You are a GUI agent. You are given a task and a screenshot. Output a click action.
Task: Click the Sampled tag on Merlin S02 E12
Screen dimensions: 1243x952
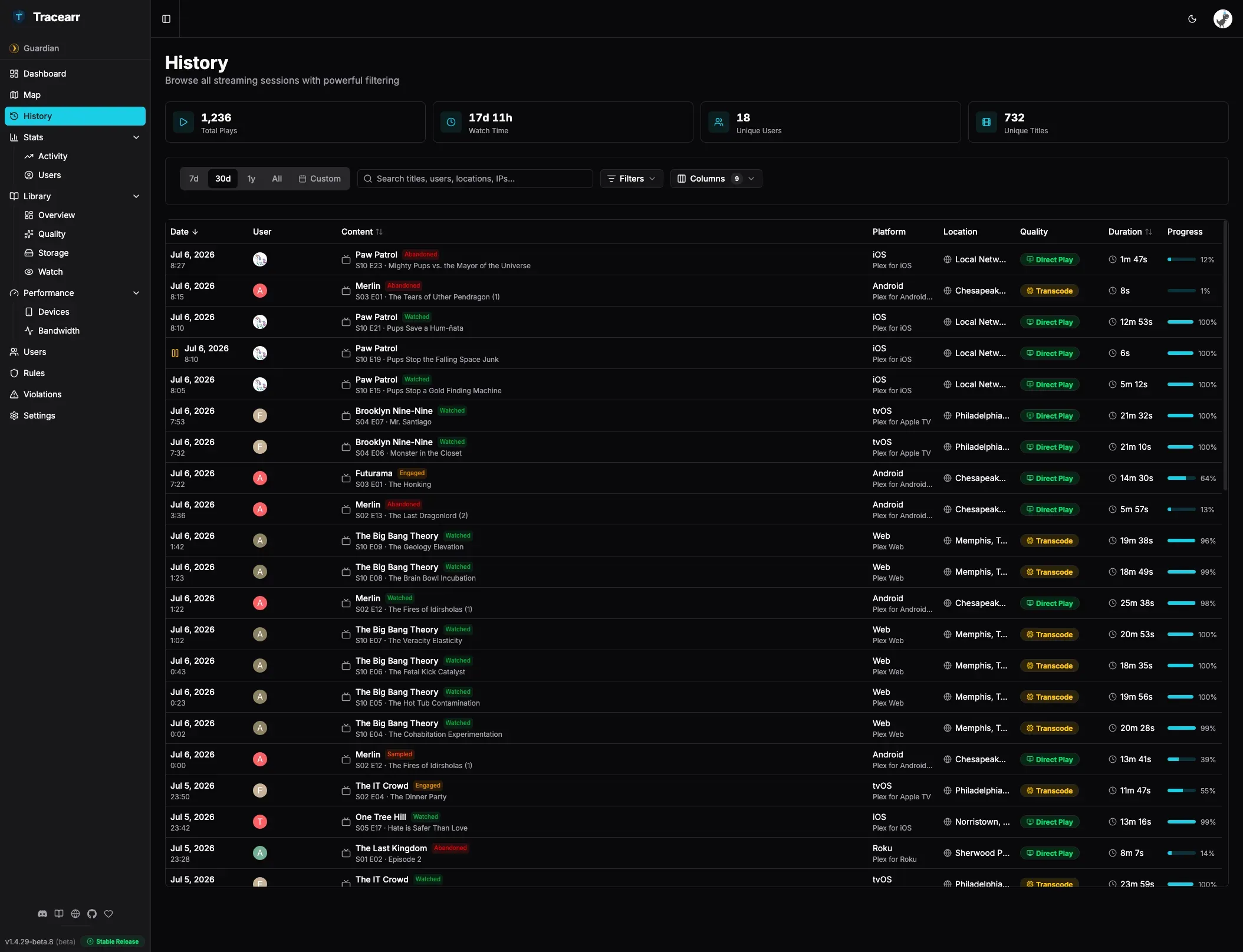point(400,755)
